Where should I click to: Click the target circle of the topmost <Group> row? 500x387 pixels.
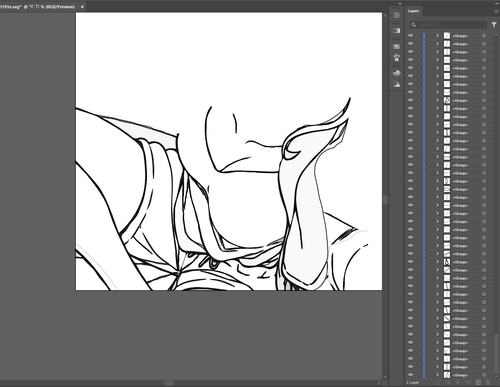tap(484, 36)
